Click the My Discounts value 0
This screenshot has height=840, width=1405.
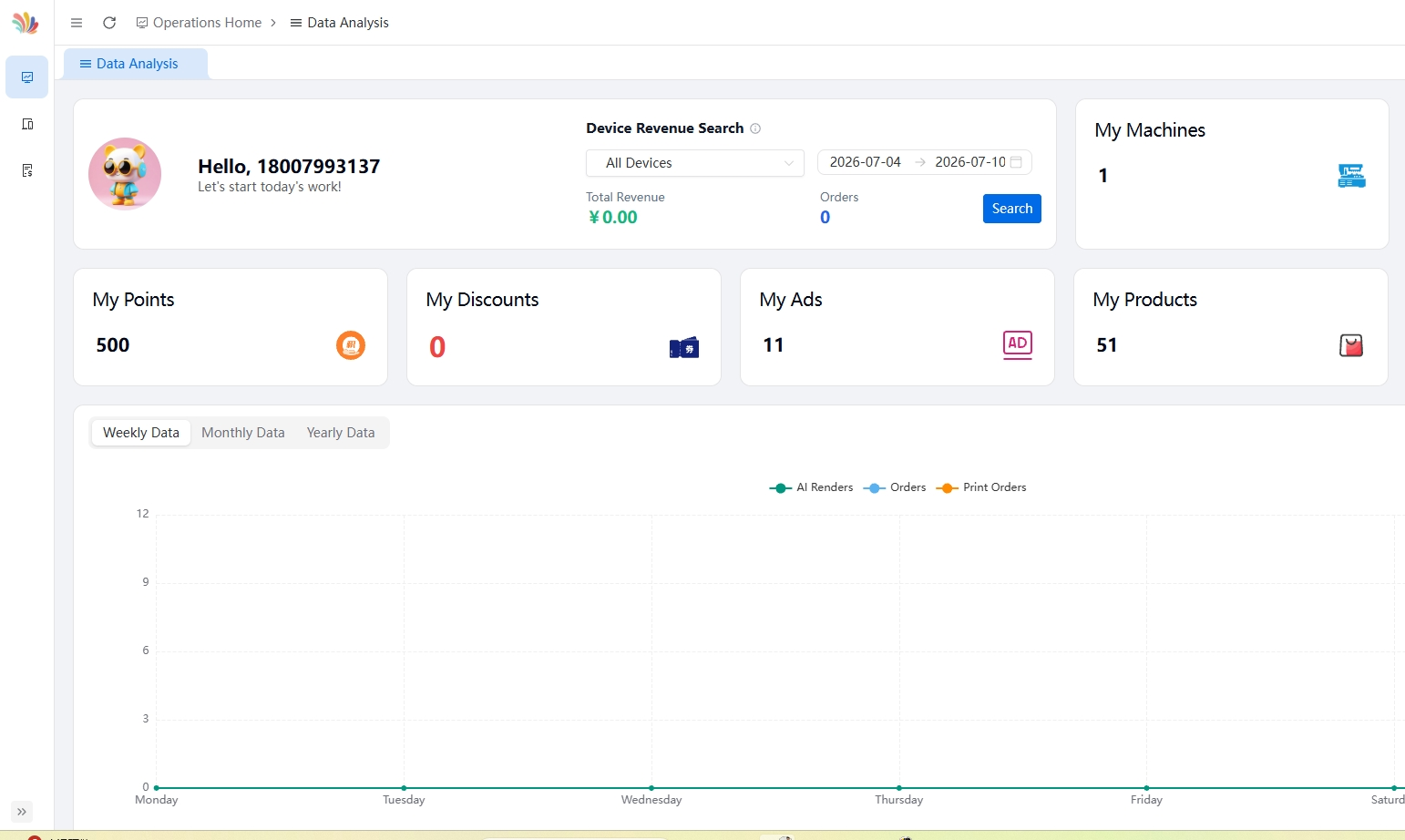tap(437, 347)
